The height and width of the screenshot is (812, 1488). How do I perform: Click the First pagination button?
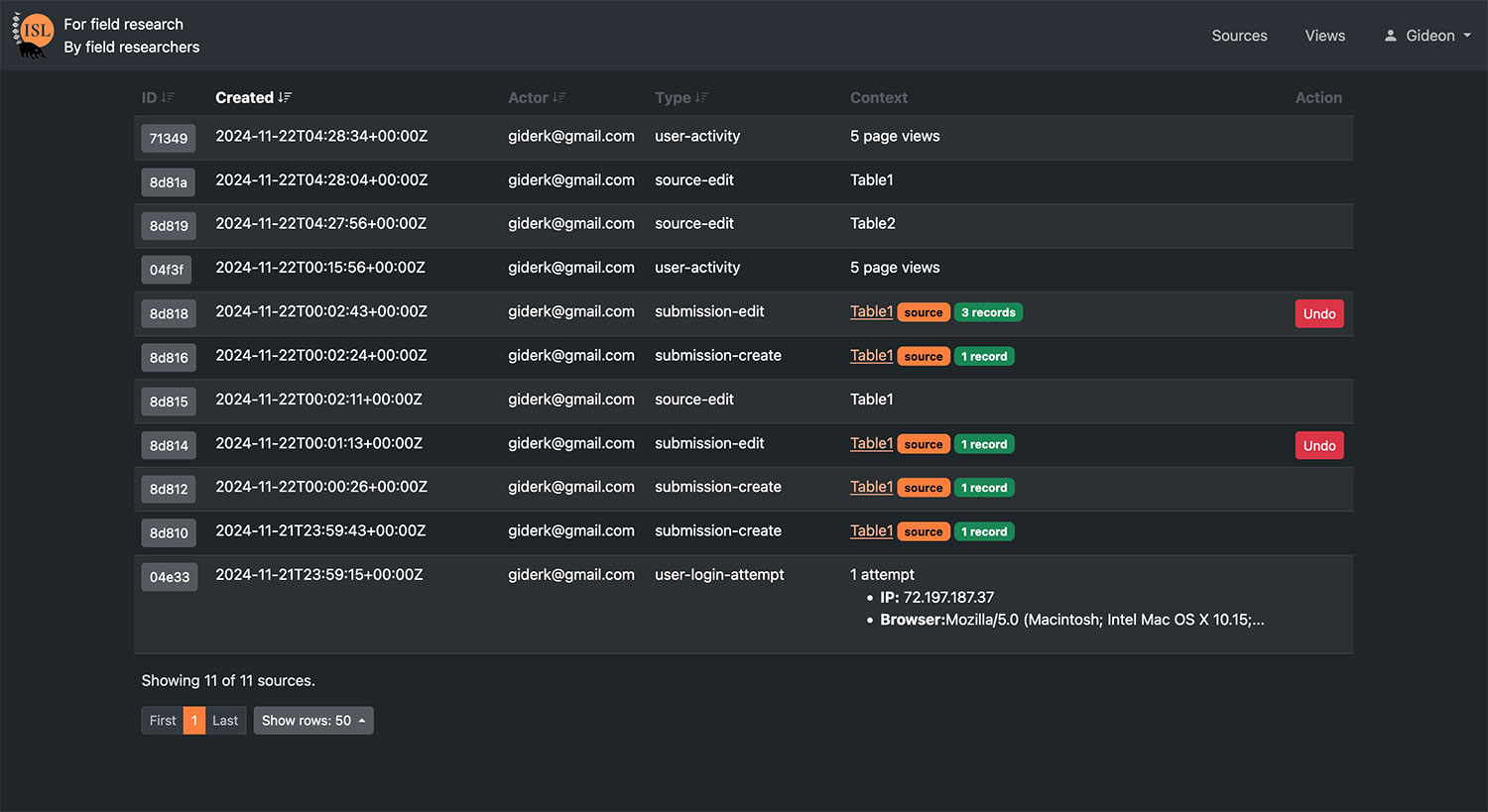pyautogui.click(x=163, y=721)
